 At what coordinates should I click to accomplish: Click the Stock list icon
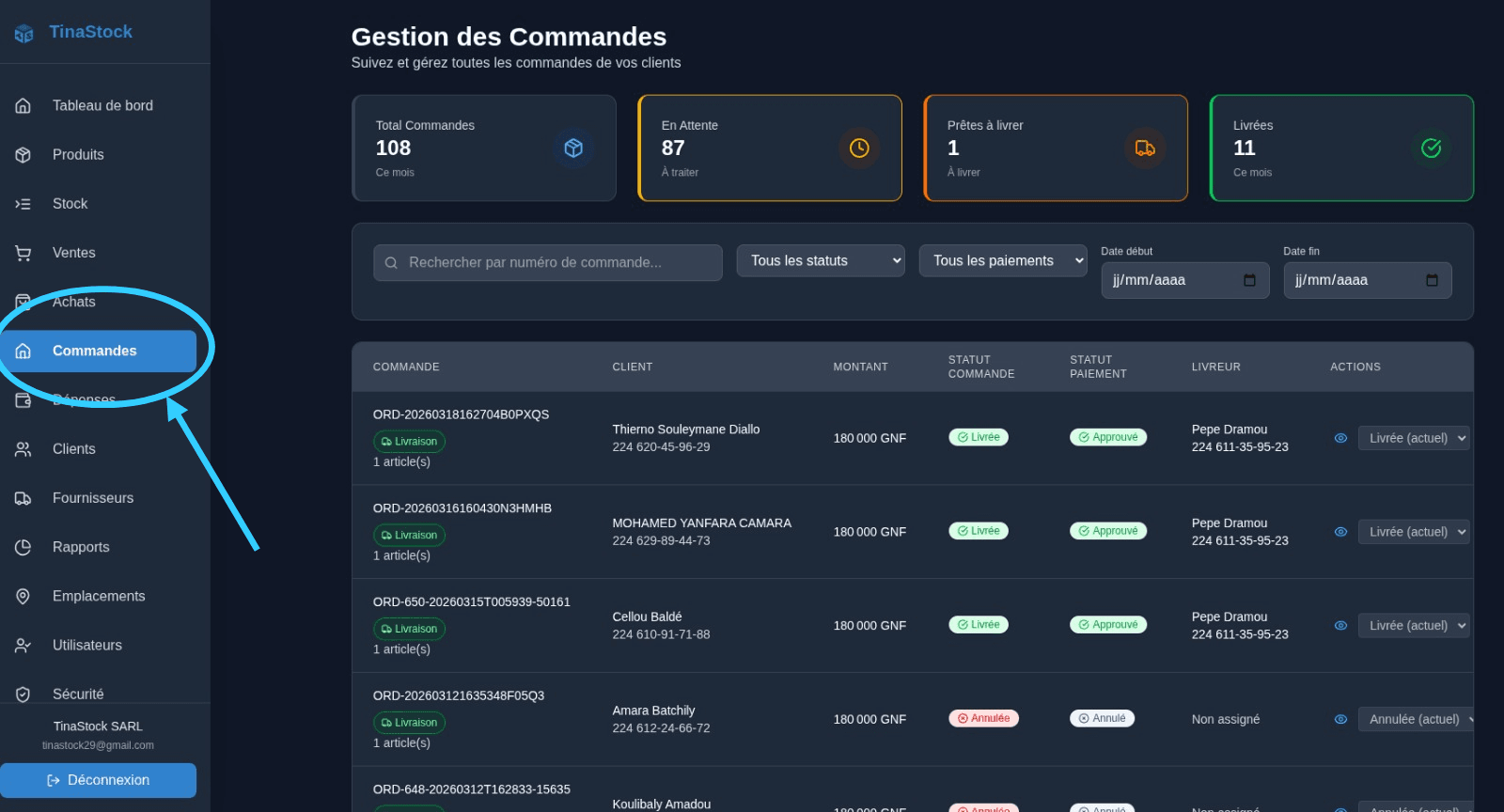(x=23, y=204)
